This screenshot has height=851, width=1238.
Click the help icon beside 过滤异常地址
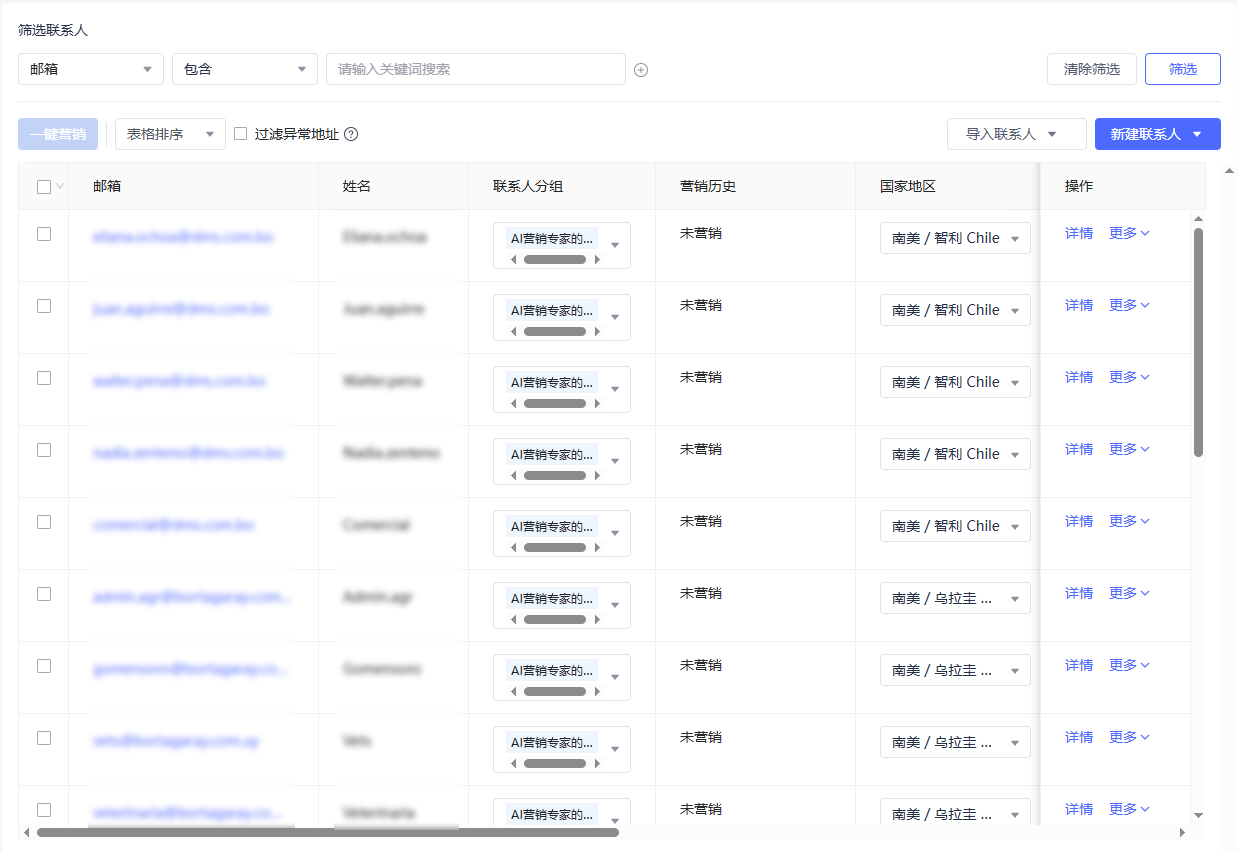point(351,134)
